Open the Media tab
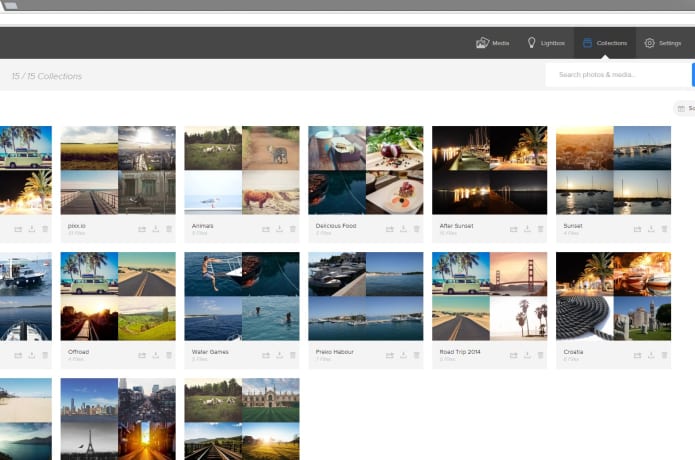This screenshot has height=460, width=695. pyautogui.click(x=492, y=43)
